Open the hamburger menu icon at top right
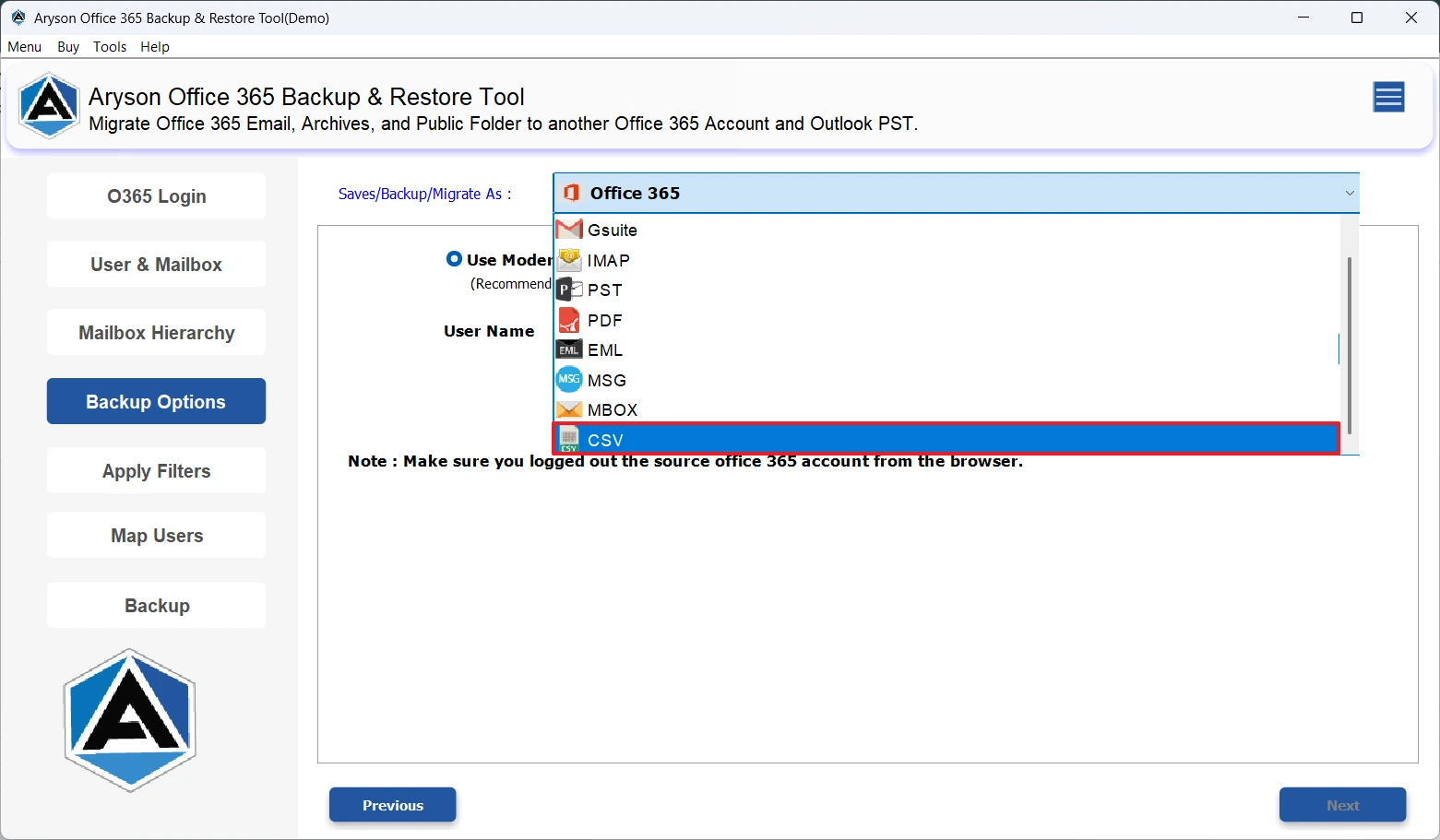This screenshot has width=1440, height=840. (1388, 97)
